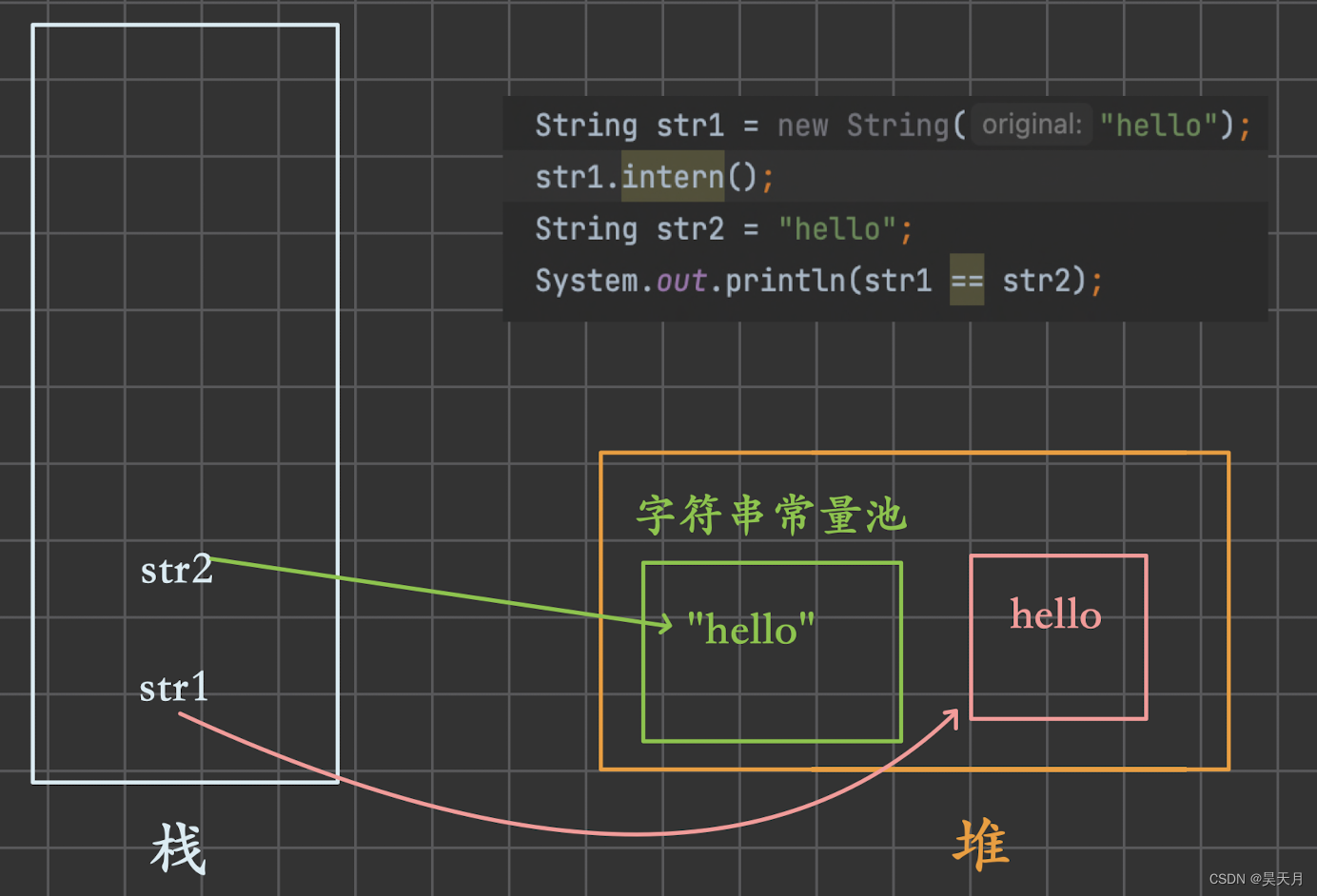The image size is (1317, 896).
Task: Click the 'String str2 = "hello";' code line
Action: click(x=723, y=228)
